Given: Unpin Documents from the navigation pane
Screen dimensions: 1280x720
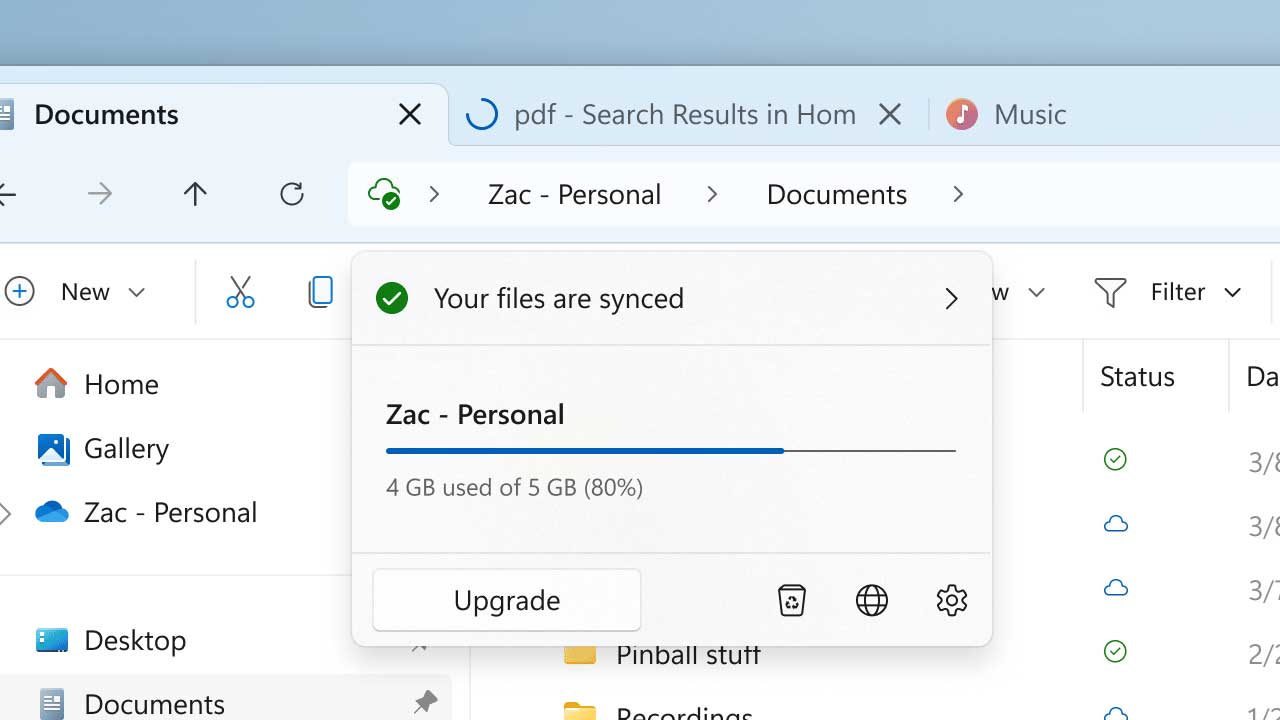Looking at the screenshot, I should coord(425,702).
